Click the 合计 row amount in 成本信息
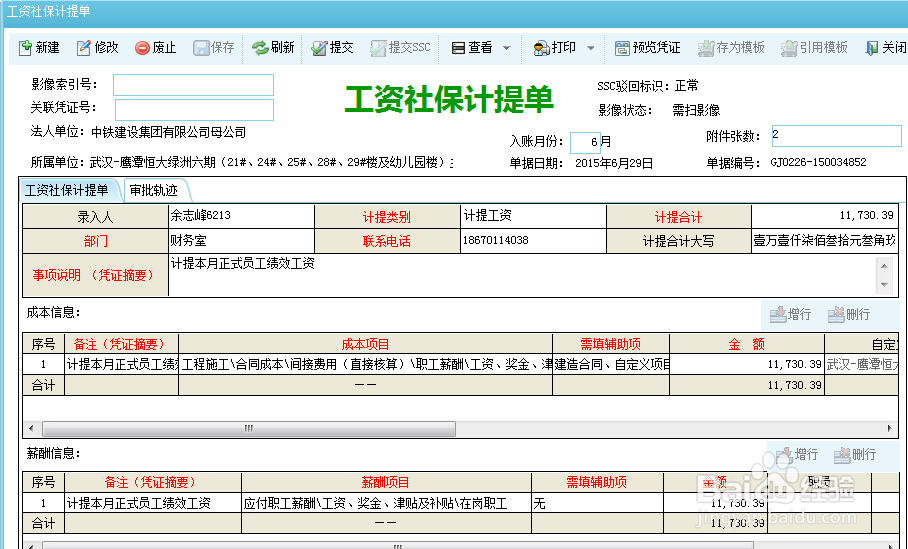 click(747, 385)
